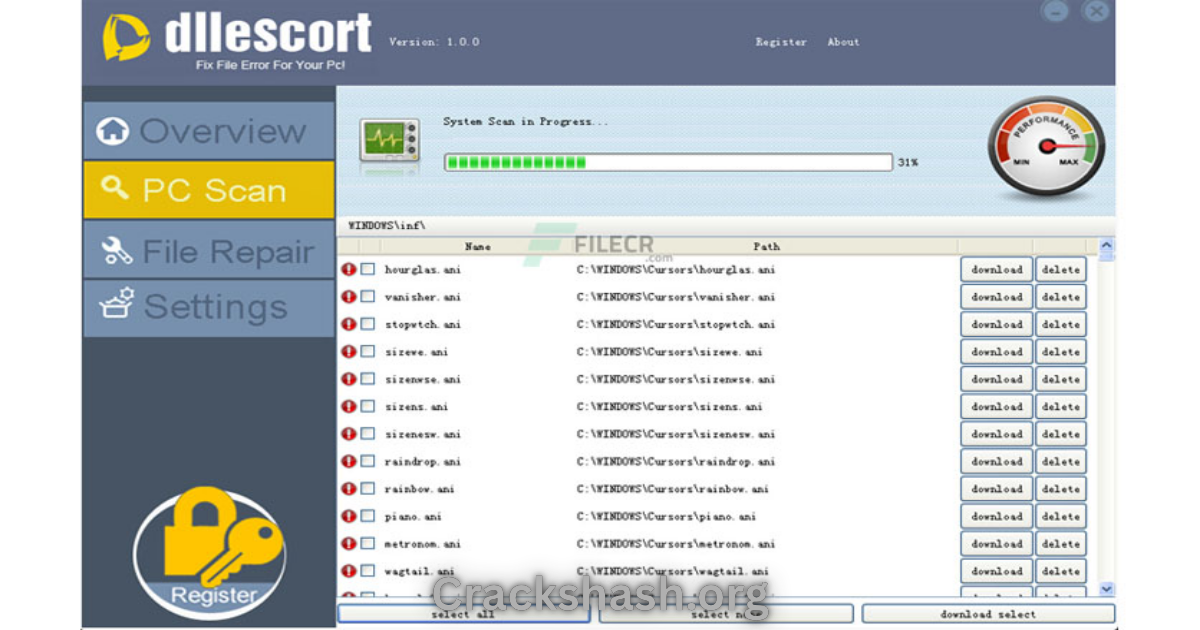Viewport: 1200px width, 630px height.
Task: Delete the metronom.ani entry
Action: point(1061,544)
